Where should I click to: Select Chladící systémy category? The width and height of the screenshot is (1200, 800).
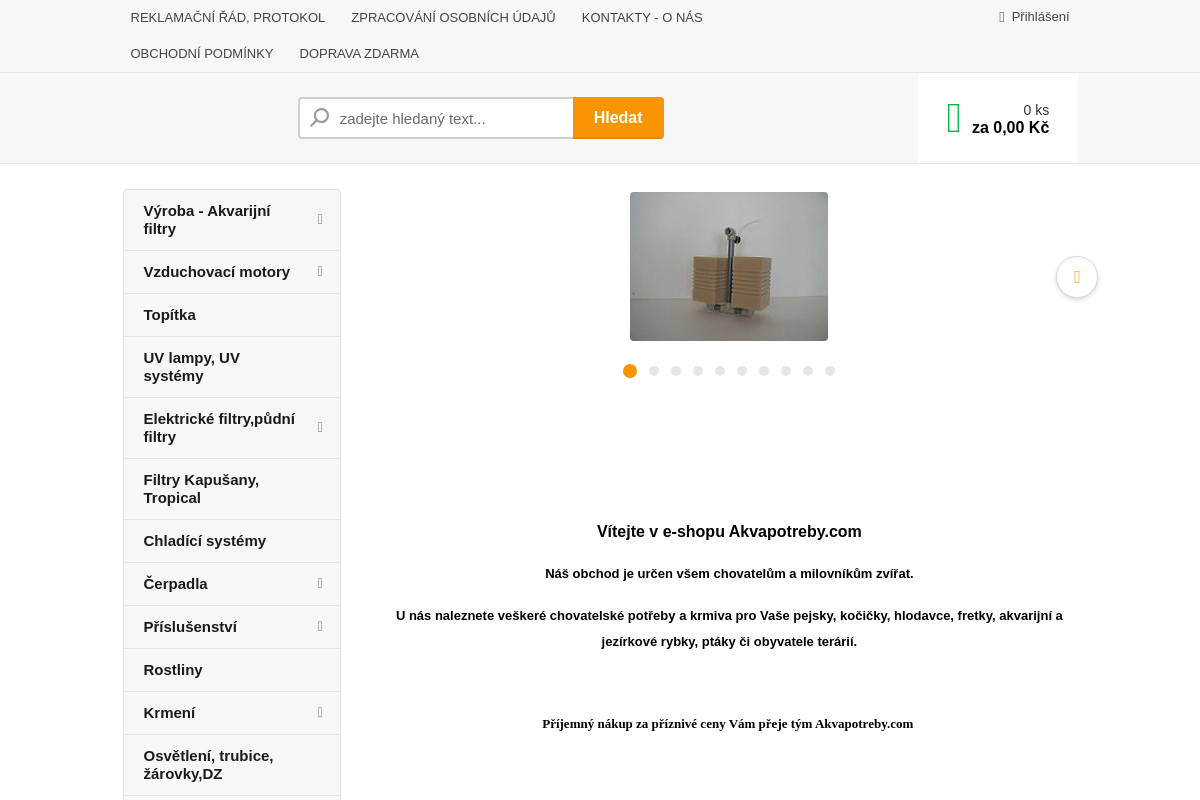coord(232,541)
